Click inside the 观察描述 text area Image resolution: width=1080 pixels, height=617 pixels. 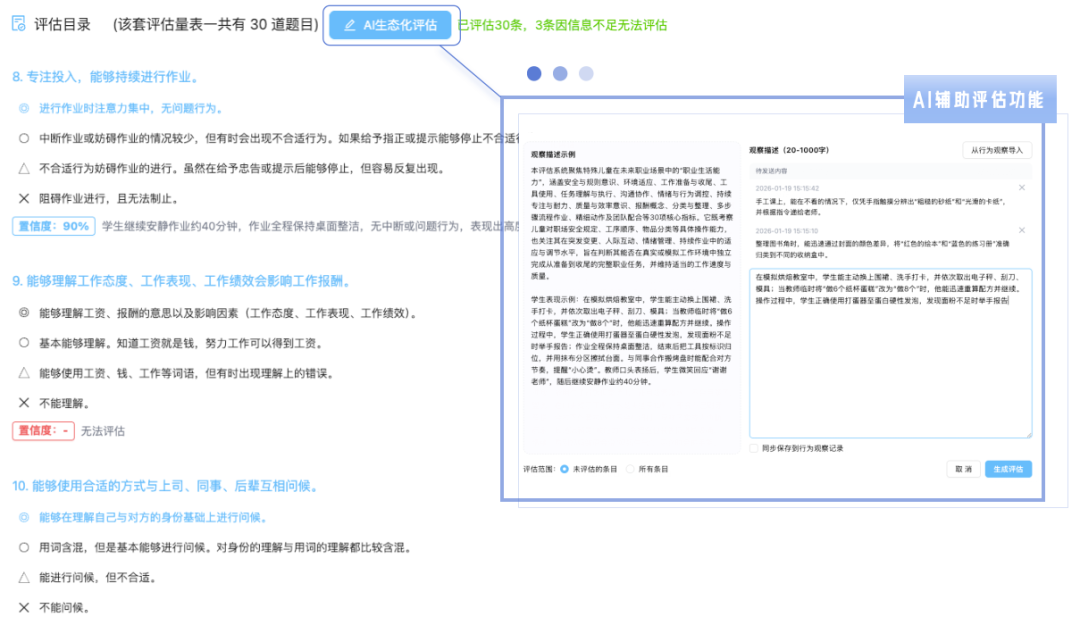[x=891, y=353]
